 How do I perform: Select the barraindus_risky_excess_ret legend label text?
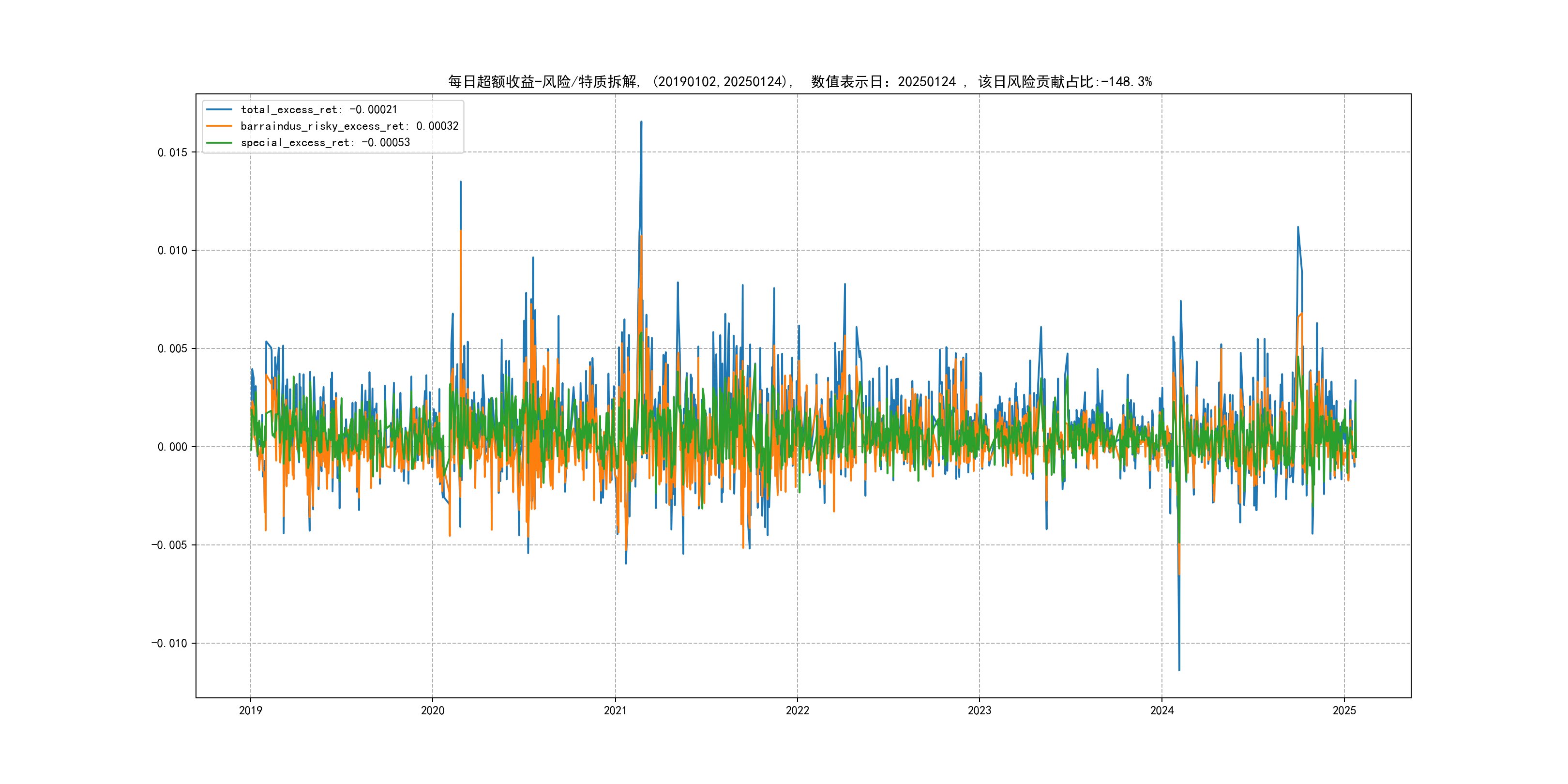point(349,126)
